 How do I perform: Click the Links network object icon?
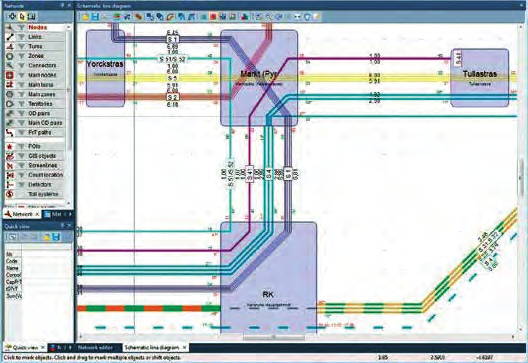(x=10, y=37)
